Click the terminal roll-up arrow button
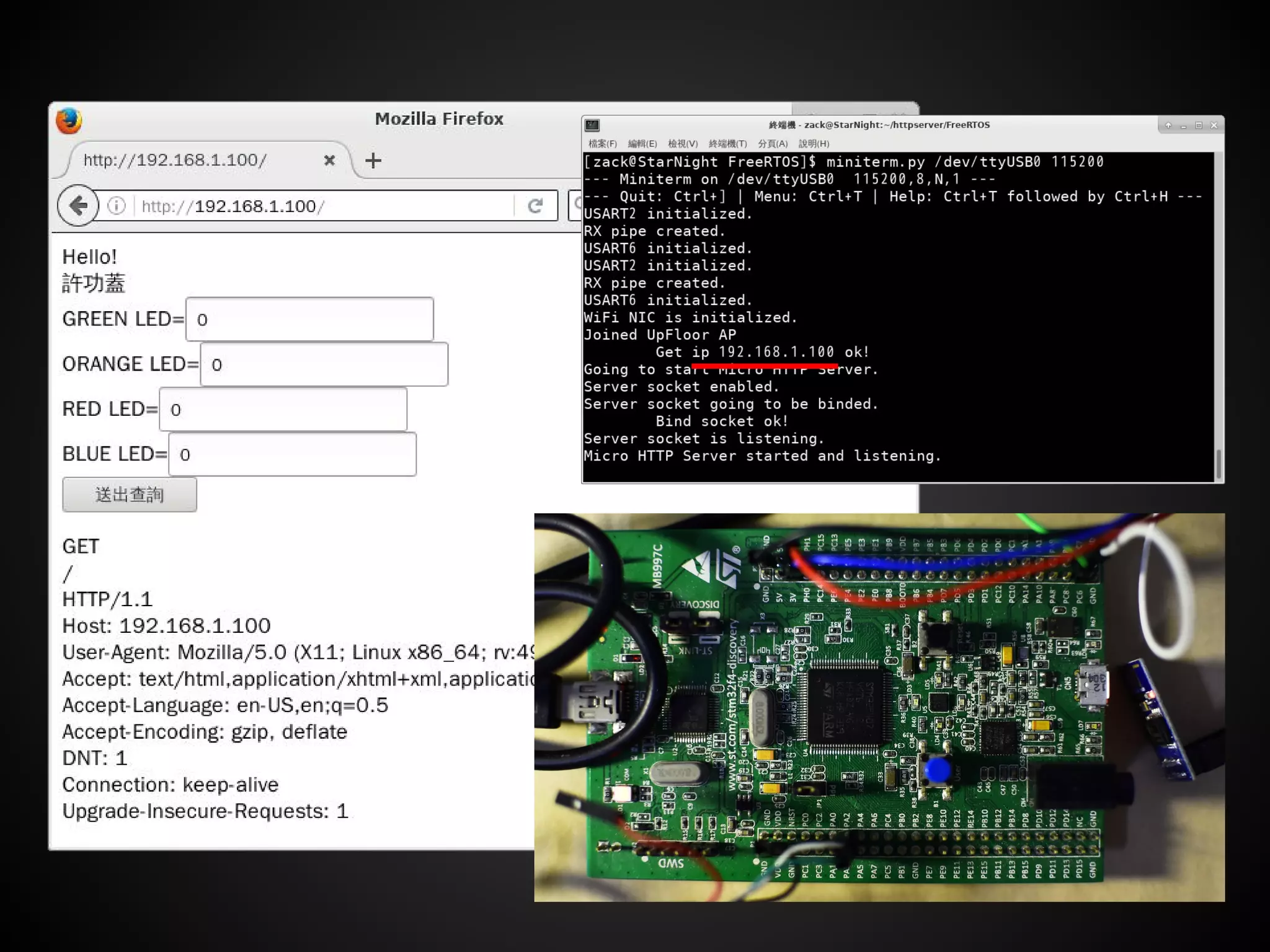1270x952 pixels. pyautogui.click(x=1168, y=125)
